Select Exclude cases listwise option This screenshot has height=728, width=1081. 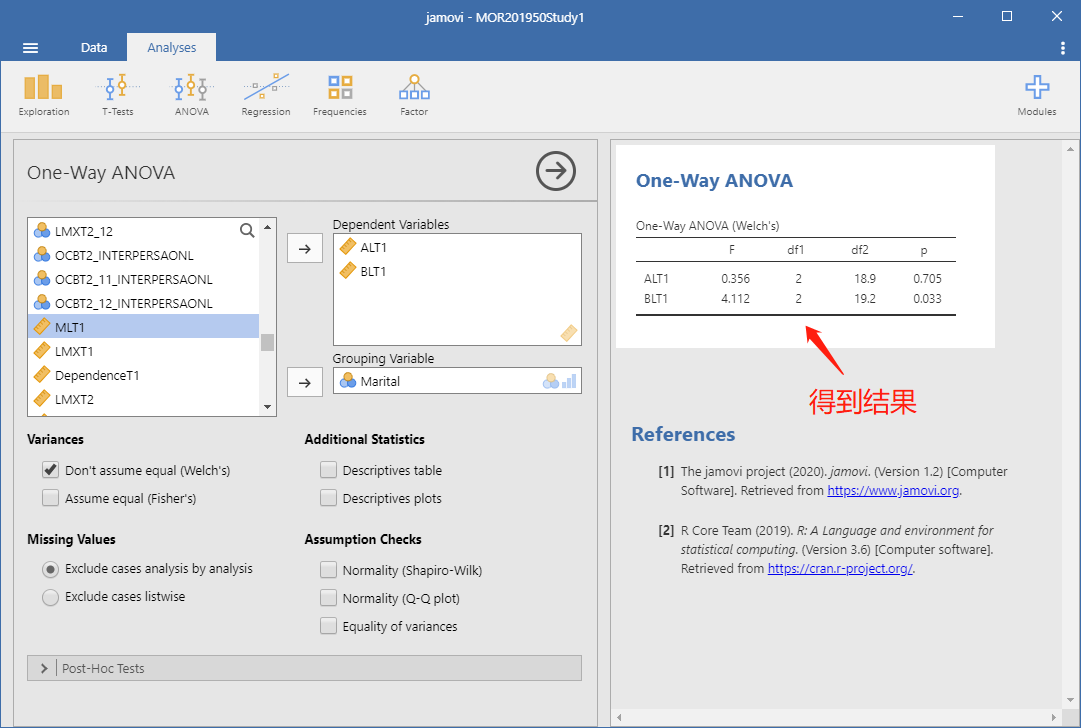point(50,597)
